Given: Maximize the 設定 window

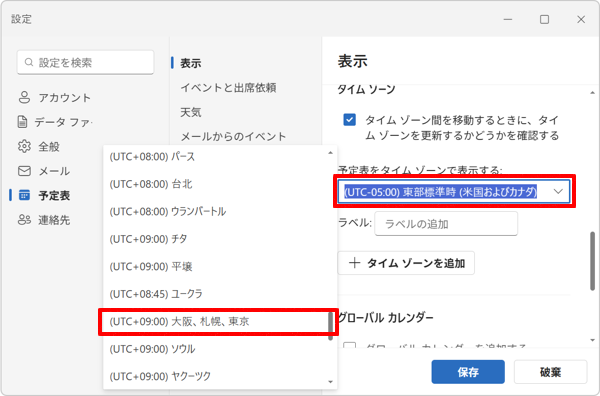Looking at the screenshot, I should pyautogui.click(x=544, y=19).
